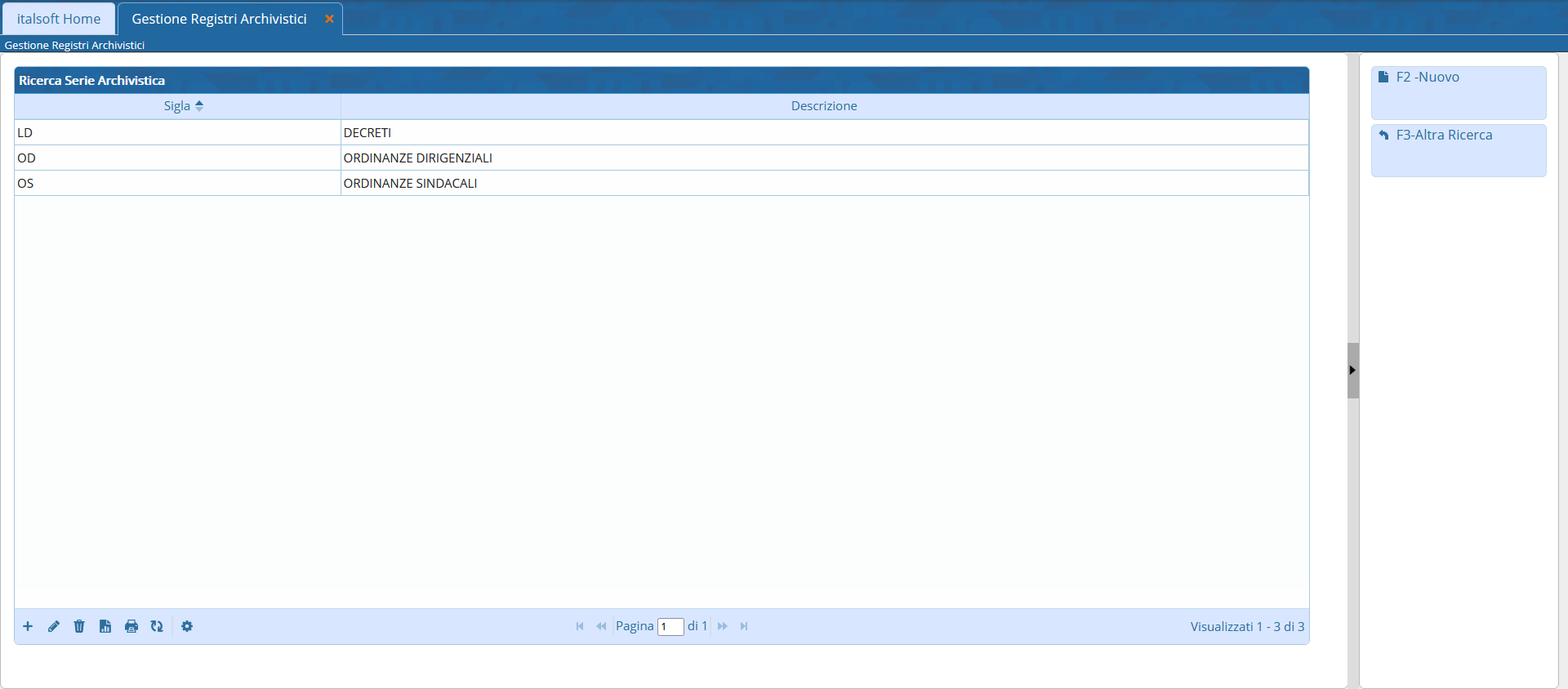Switch to the italsoft Home tab

point(59,19)
